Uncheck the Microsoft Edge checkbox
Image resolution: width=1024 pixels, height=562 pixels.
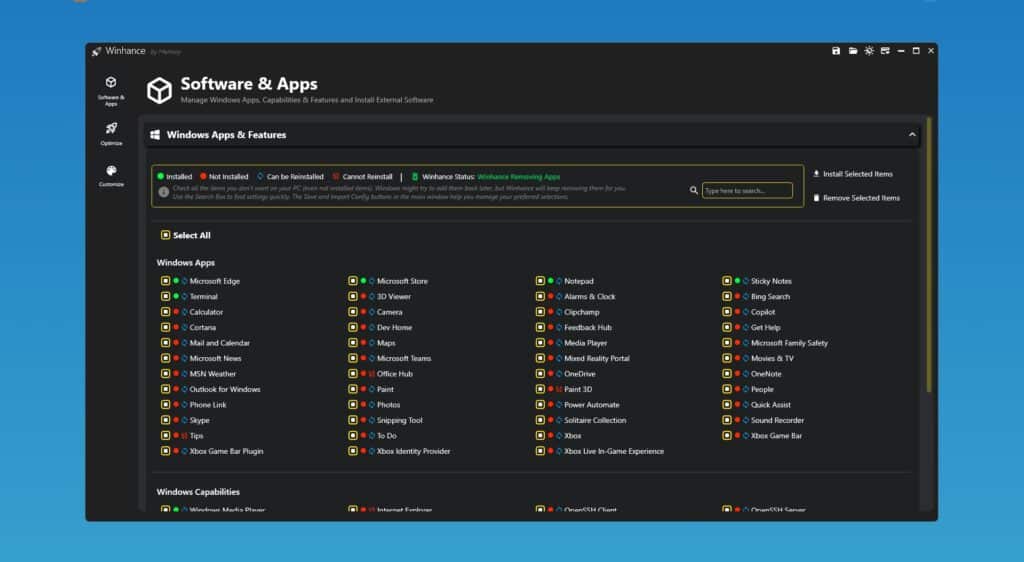tap(166, 281)
